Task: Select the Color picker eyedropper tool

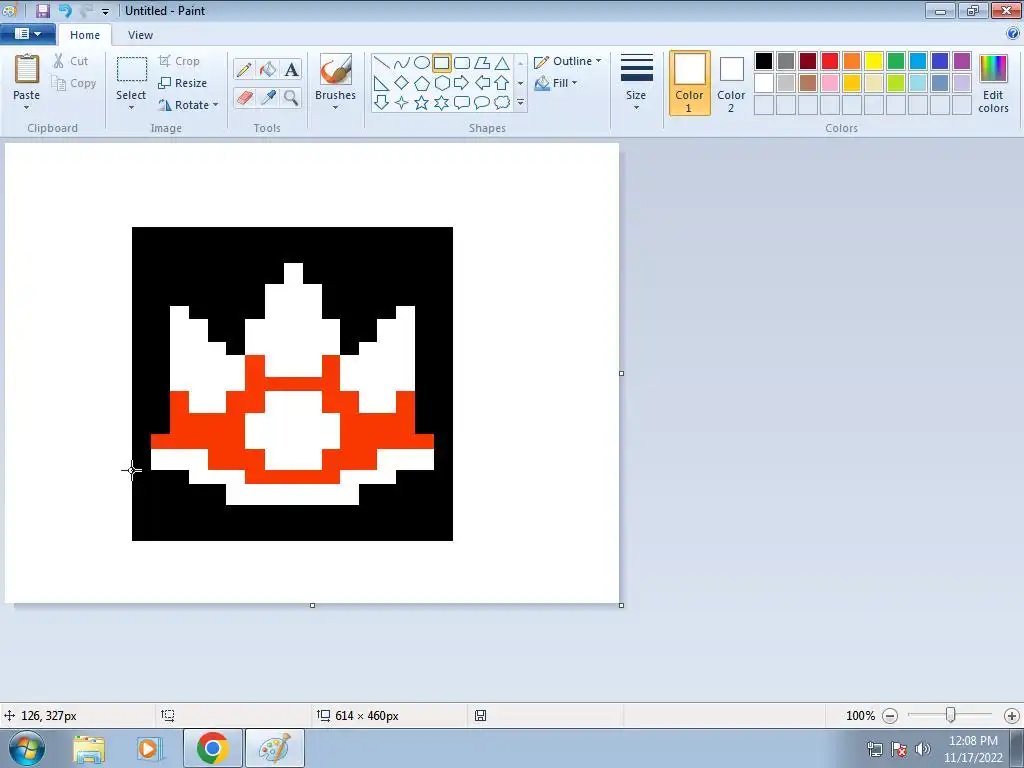Action: tap(268, 97)
